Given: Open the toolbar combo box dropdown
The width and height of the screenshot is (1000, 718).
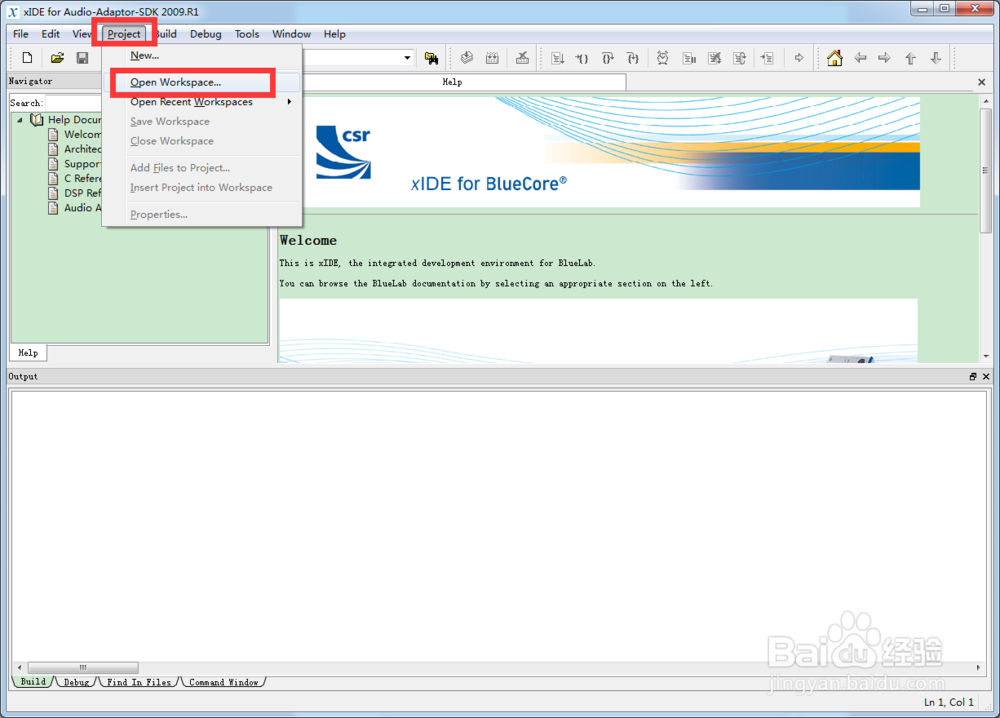Looking at the screenshot, I should pyautogui.click(x=407, y=58).
